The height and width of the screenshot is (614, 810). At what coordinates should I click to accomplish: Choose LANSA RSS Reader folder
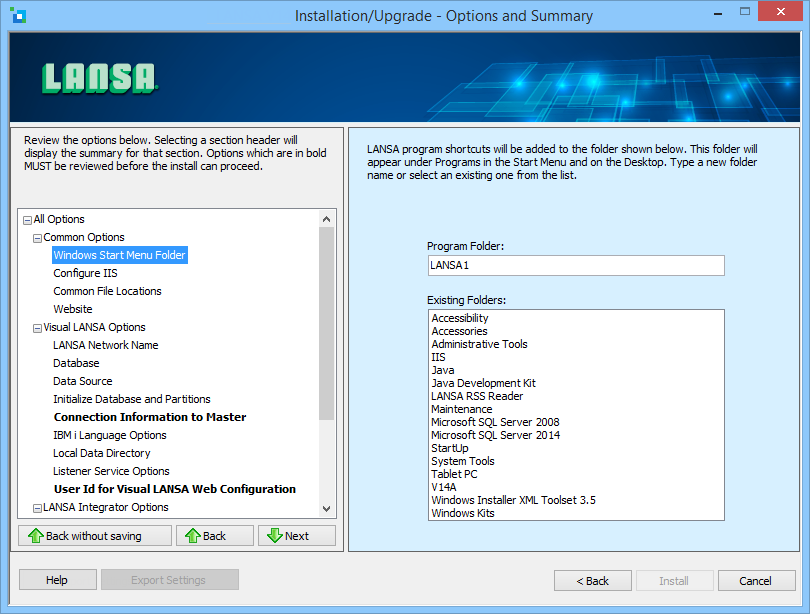click(x=477, y=396)
